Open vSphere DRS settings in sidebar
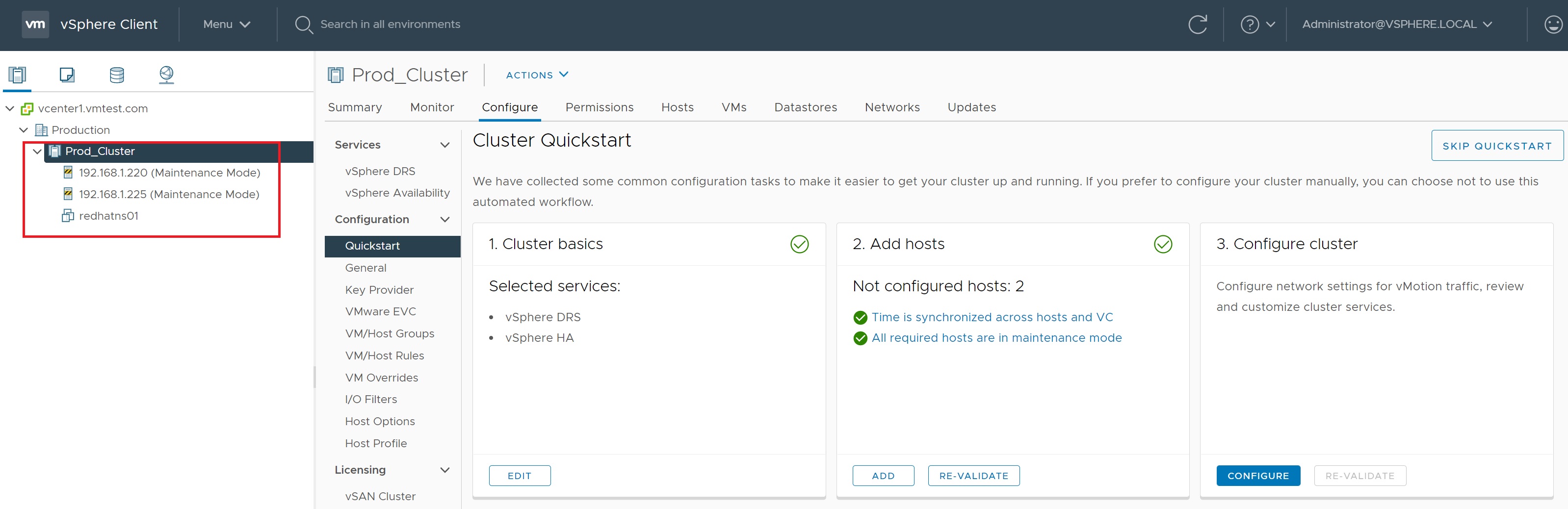 [380, 172]
